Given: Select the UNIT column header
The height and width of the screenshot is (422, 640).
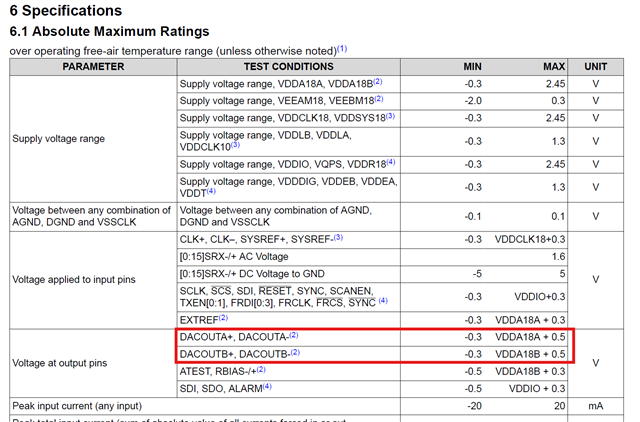Looking at the screenshot, I should pos(596,67).
